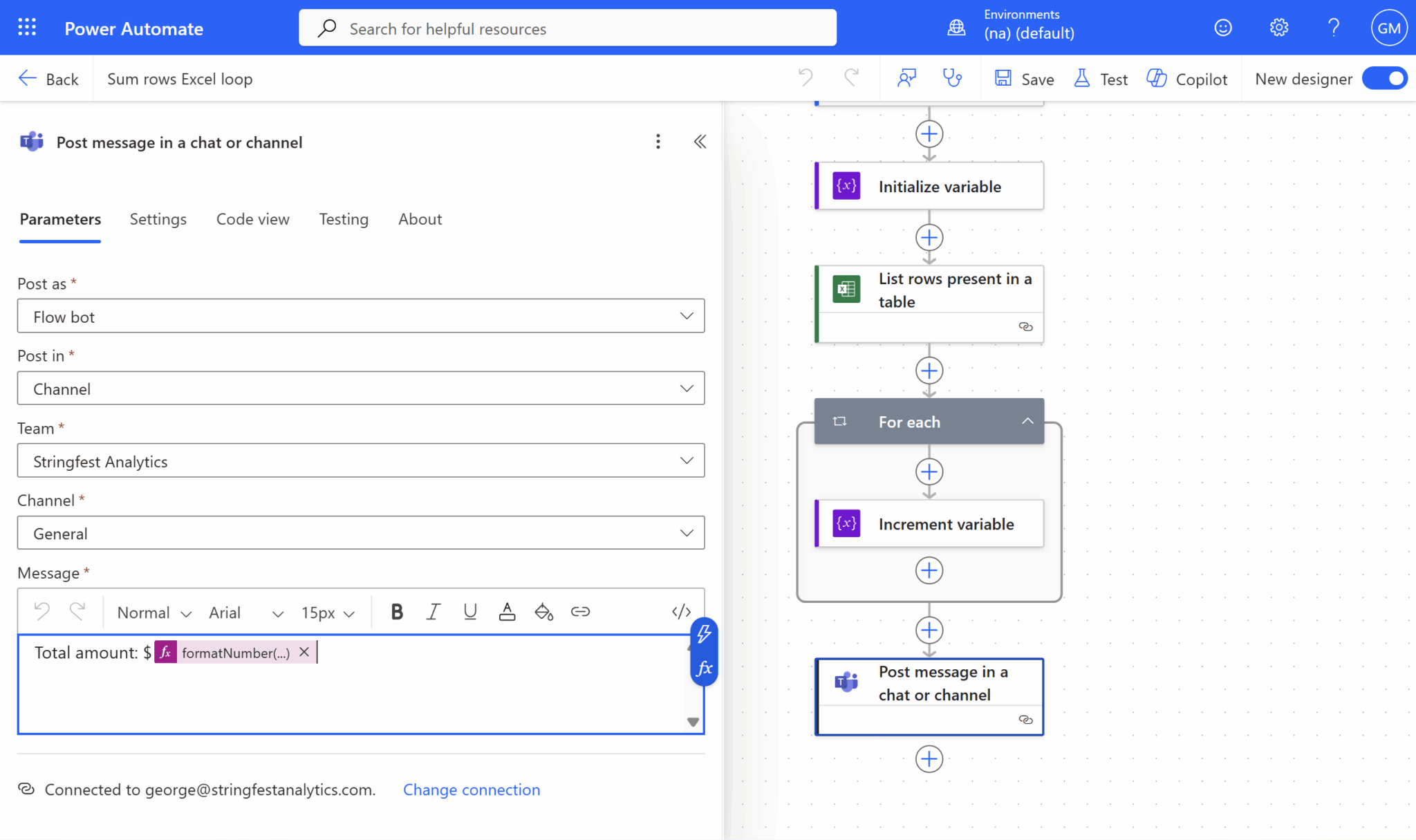Click the underline formatting icon
Viewport: 1416px width, 840px height.
coord(470,612)
